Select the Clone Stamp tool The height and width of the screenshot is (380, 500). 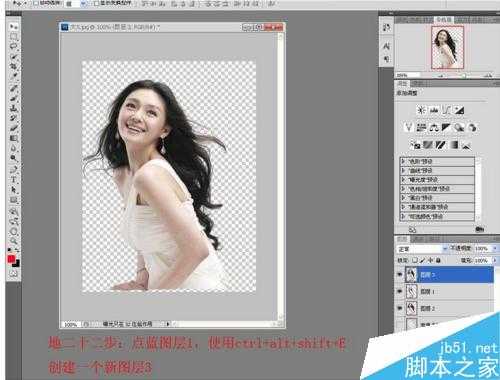[x=14, y=108]
